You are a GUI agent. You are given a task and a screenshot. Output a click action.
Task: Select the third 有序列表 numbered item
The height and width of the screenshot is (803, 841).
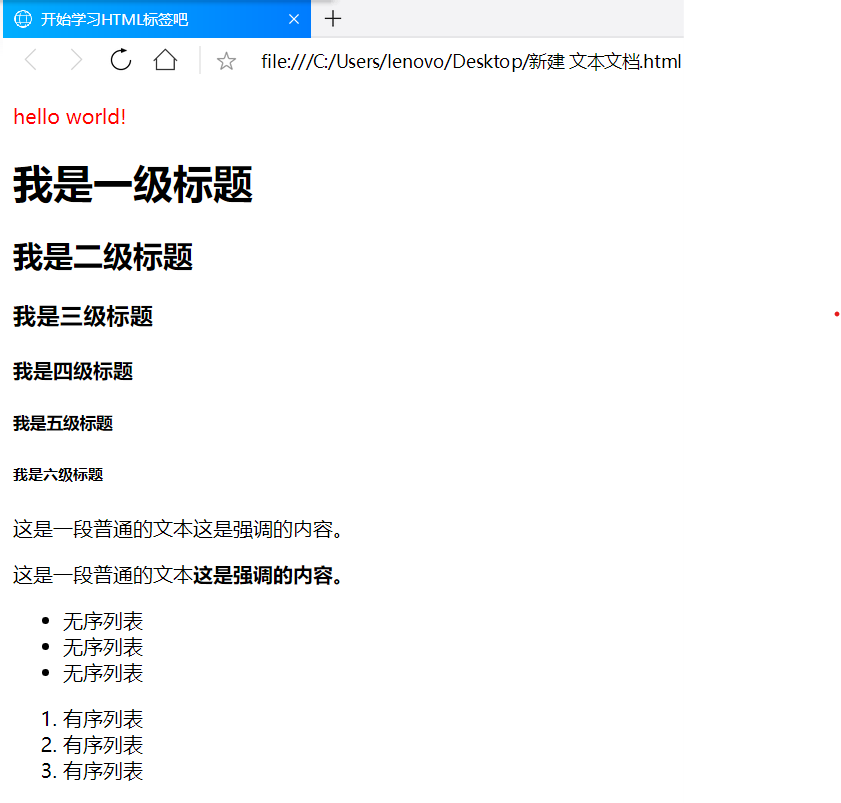click(x=102, y=771)
